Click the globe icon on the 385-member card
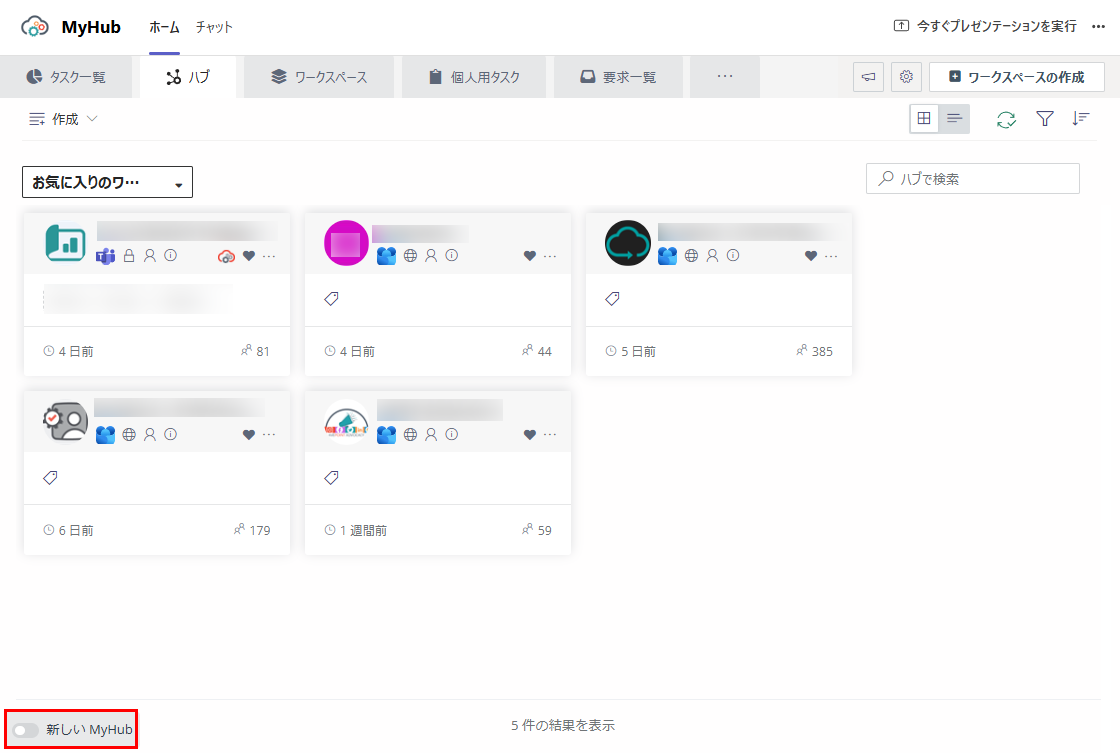The height and width of the screenshot is (753, 1120). point(691,255)
